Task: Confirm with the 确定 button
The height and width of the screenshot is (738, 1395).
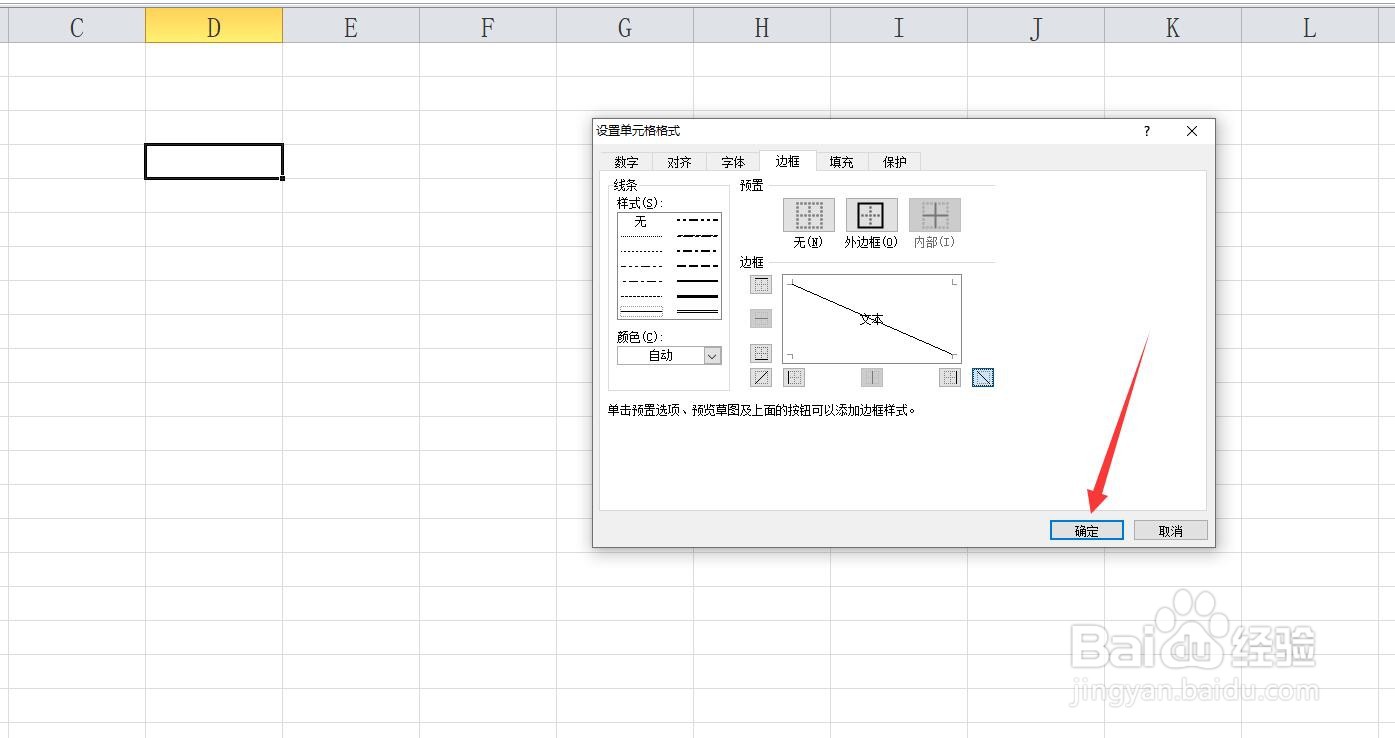Action: click(1087, 531)
